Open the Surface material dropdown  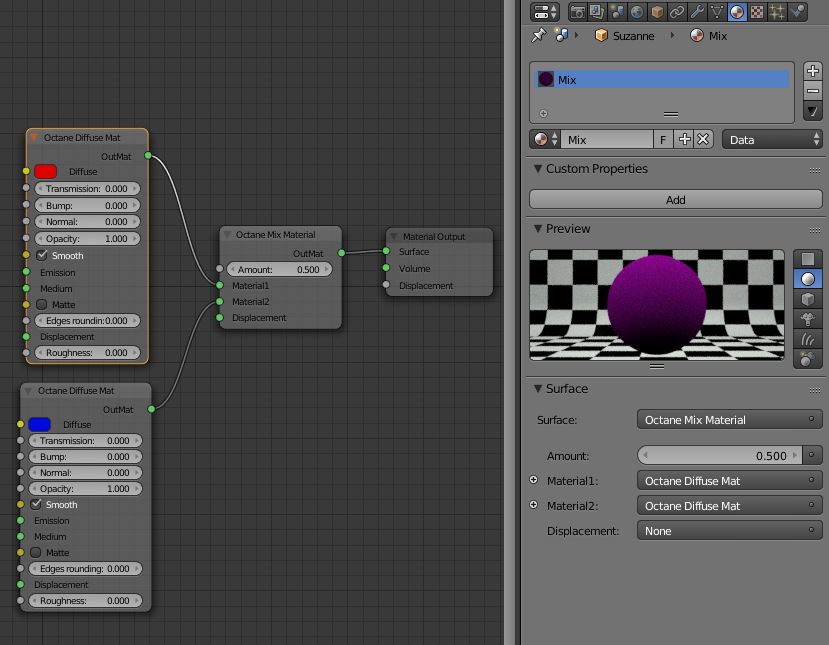click(x=729, y=419)
